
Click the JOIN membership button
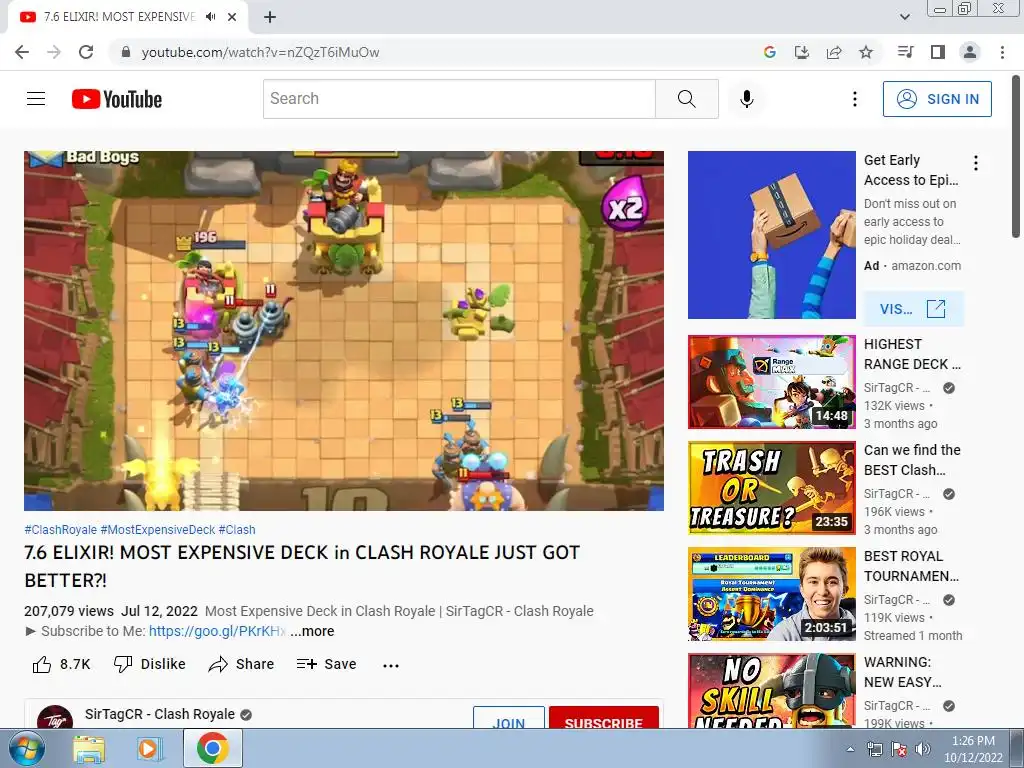coord(509,718)
